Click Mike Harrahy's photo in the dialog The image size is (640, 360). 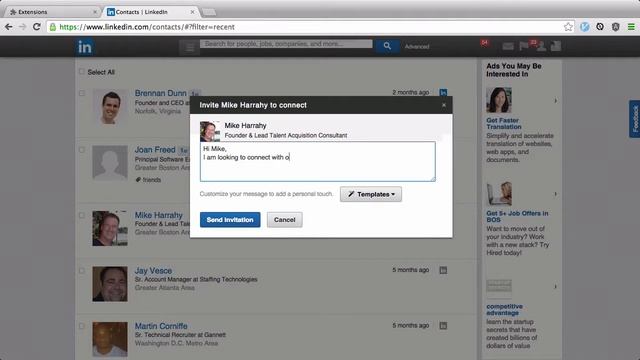(209, 131)
